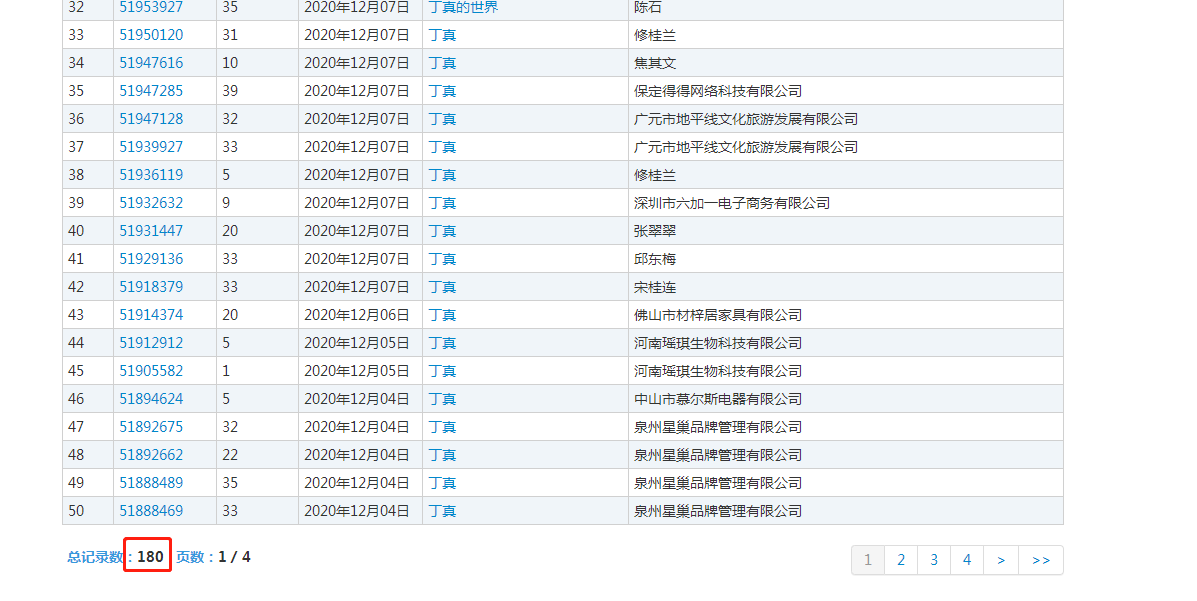Jump to last page with >> button
Screen dimensions: 1197x601
click(x=1041, y=560)
